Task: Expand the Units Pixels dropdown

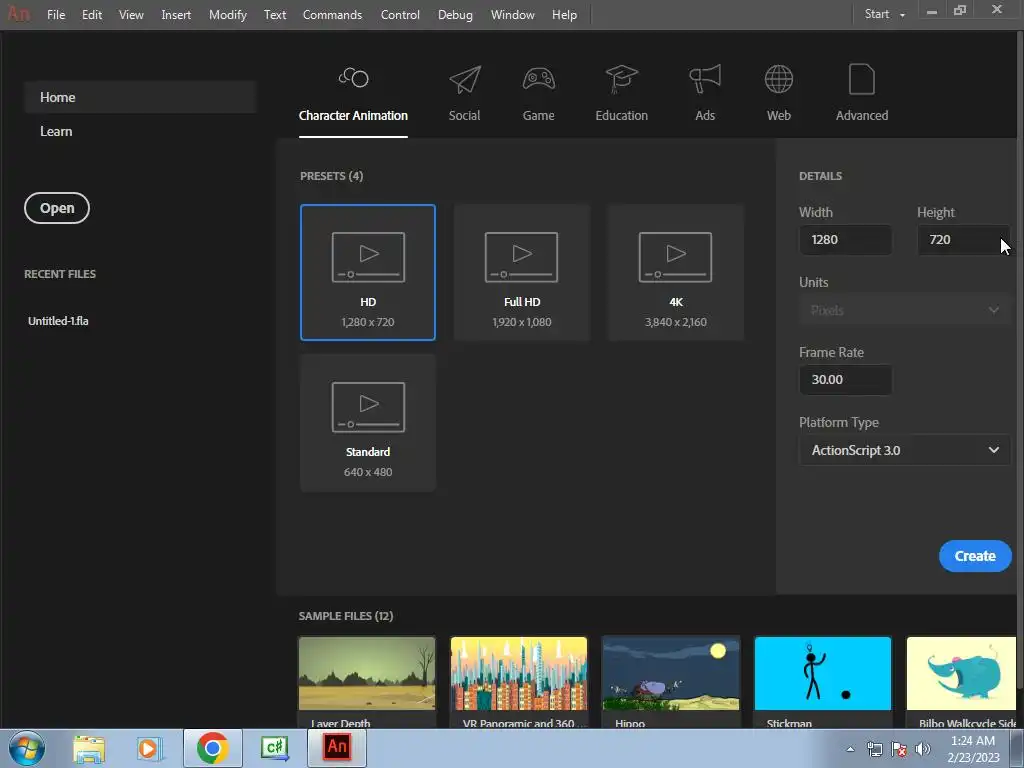Action: tap(904, 310)
